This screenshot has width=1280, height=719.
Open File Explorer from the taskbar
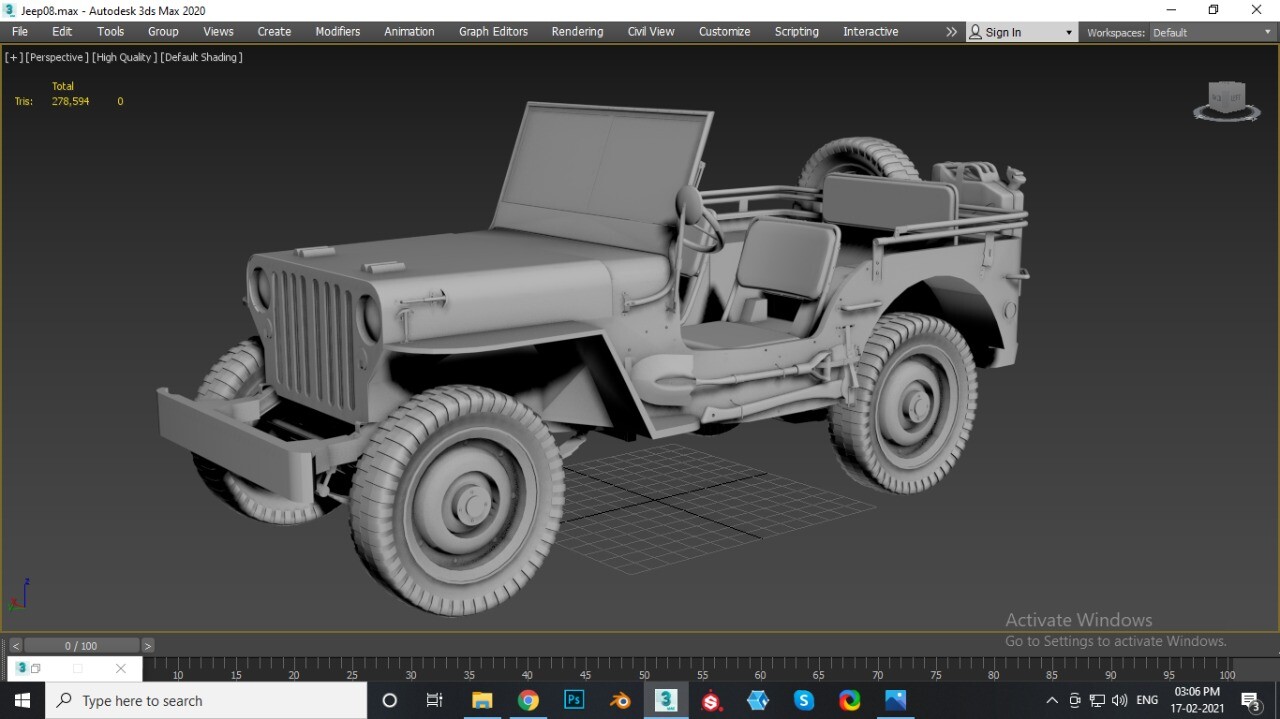pos(482,700)
